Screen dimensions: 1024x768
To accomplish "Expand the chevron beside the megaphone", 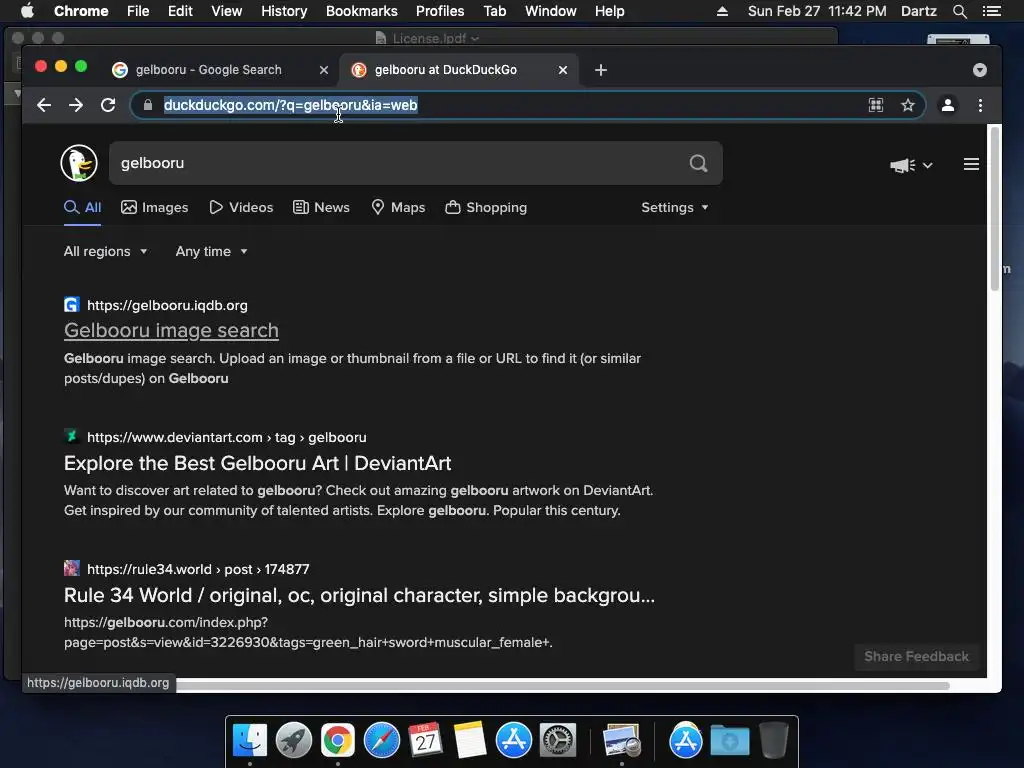I will (927, 165).
